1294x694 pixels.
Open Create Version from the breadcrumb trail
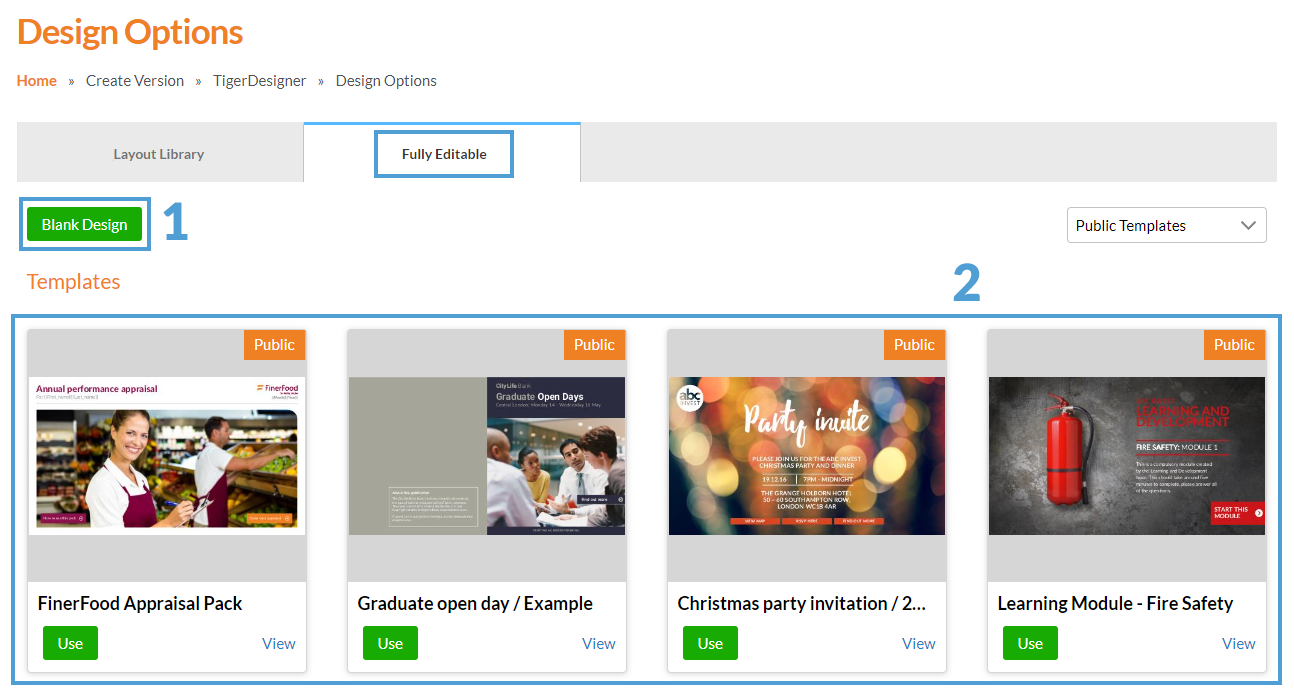[x=135, y=81]
